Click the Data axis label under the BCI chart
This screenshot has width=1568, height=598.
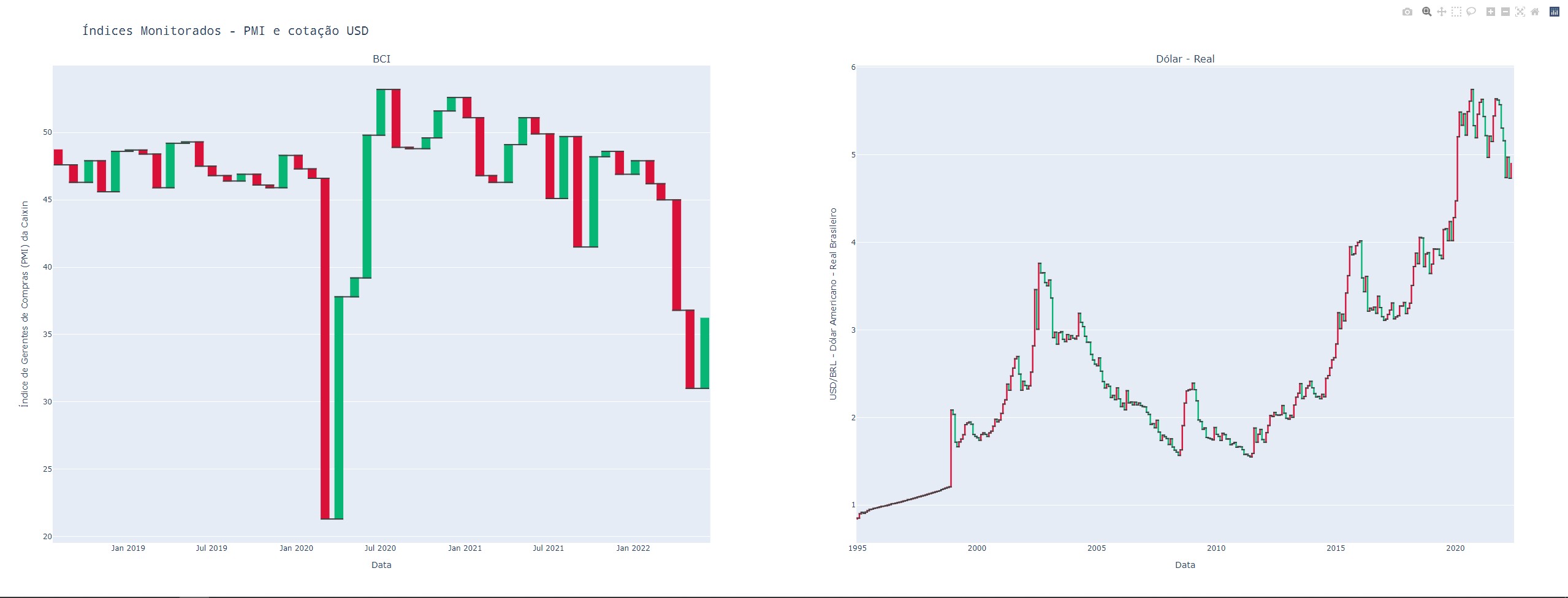[x=381, y=565]
